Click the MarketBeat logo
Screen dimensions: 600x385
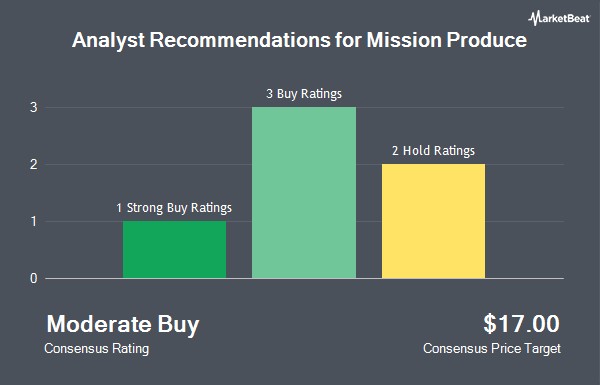(x=559, y=18)
